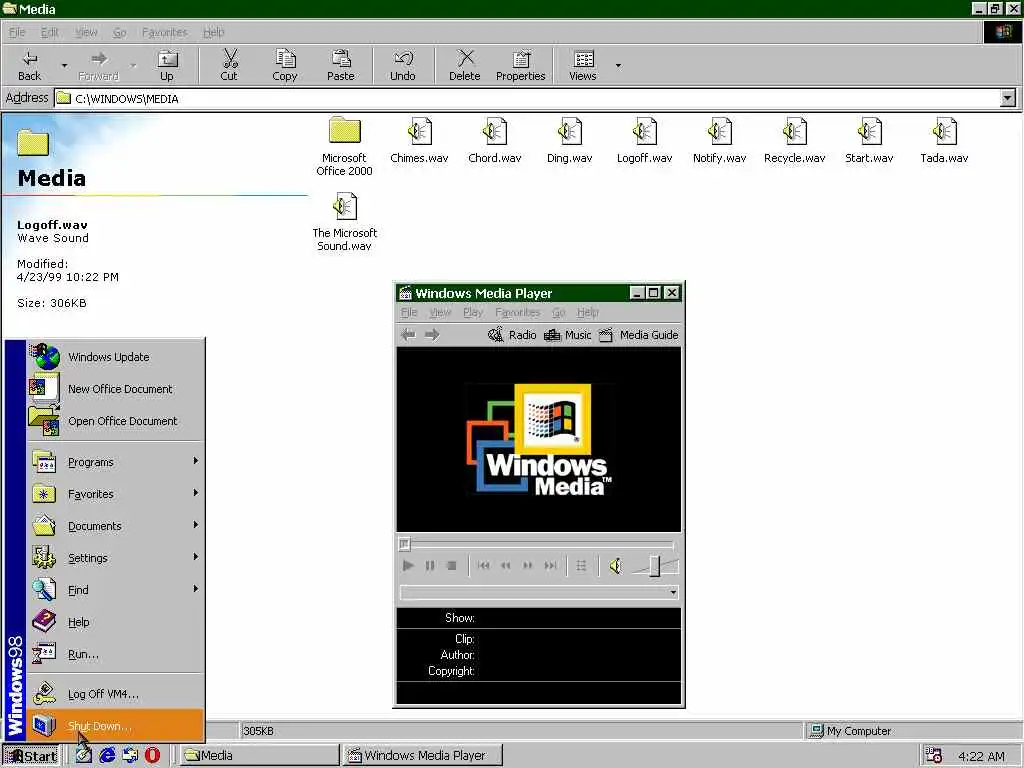The width and height of the screenshot is (1024, 768).
Task: Launch Windows Update from Start menu
Action: (116, 357)
